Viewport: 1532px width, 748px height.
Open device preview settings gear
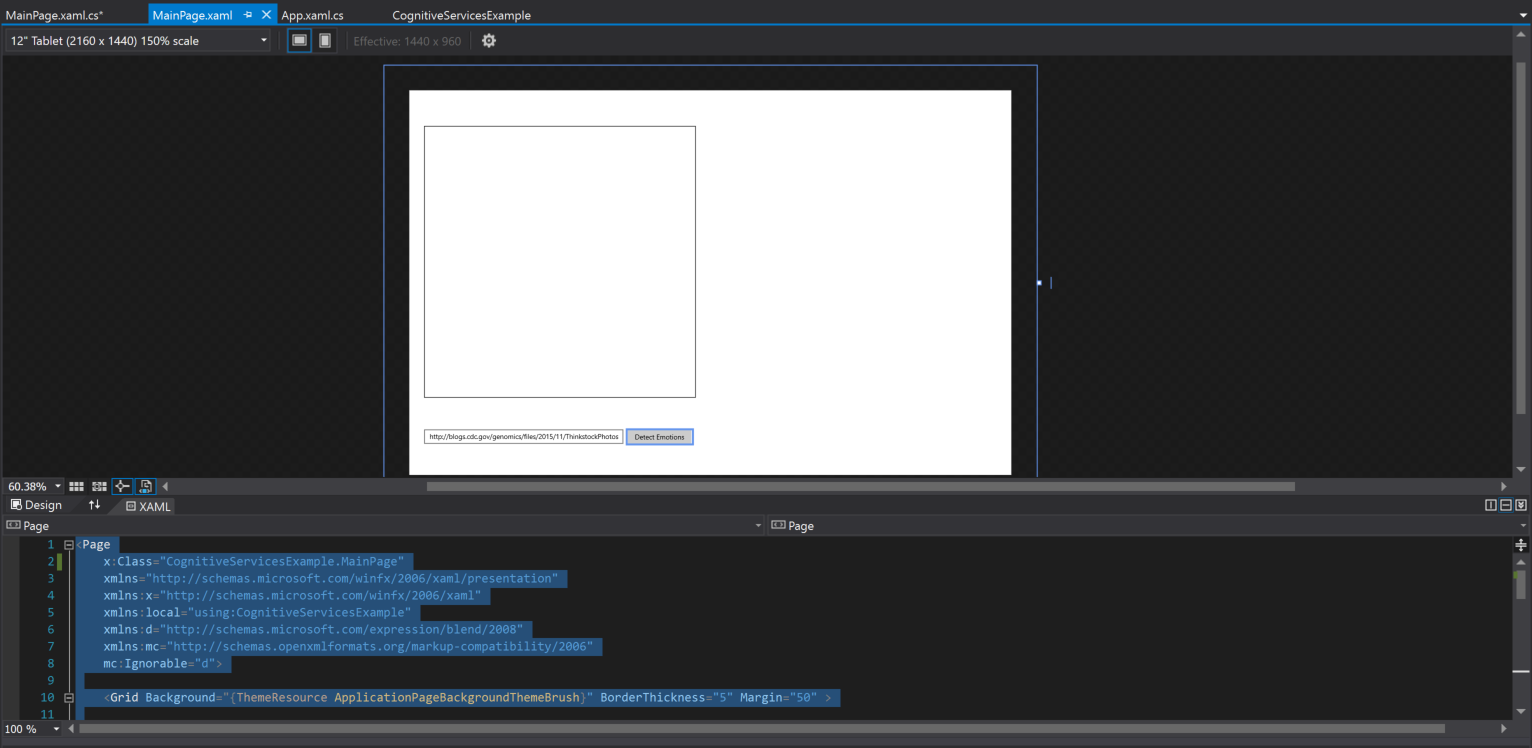coord(489,41)
